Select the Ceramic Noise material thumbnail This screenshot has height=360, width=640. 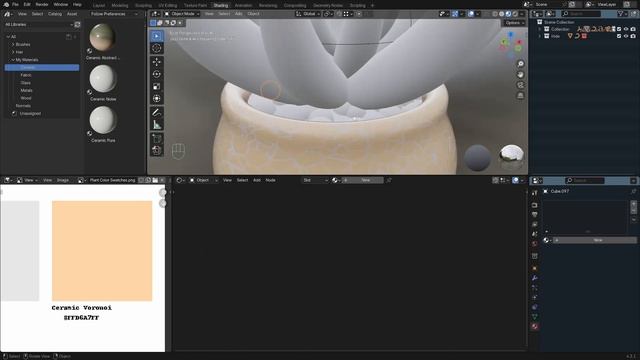click(x=103, y=79)
